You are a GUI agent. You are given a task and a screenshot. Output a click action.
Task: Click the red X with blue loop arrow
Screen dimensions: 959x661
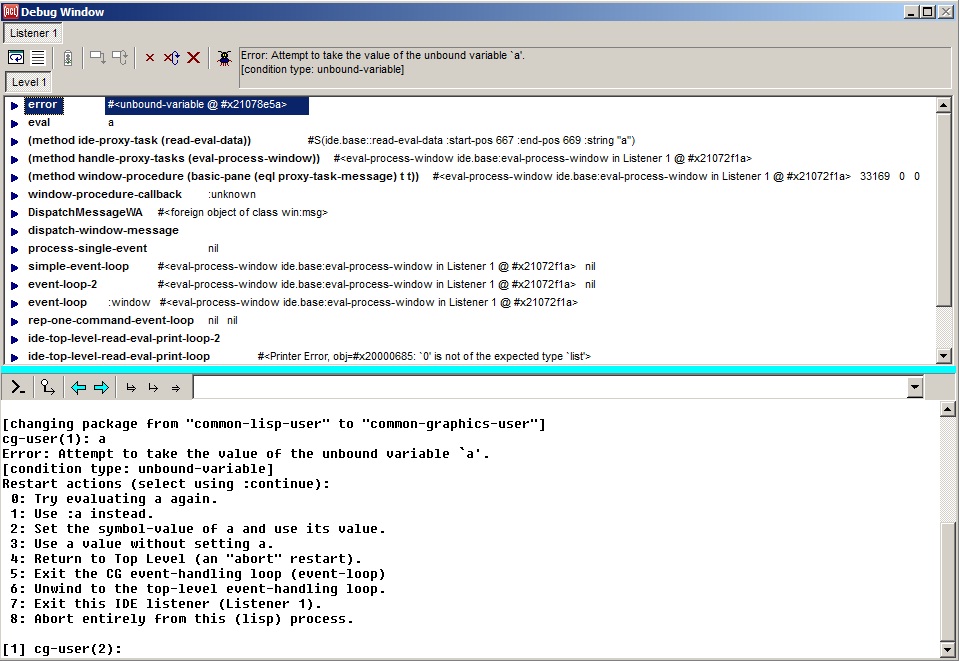(171, 58)
